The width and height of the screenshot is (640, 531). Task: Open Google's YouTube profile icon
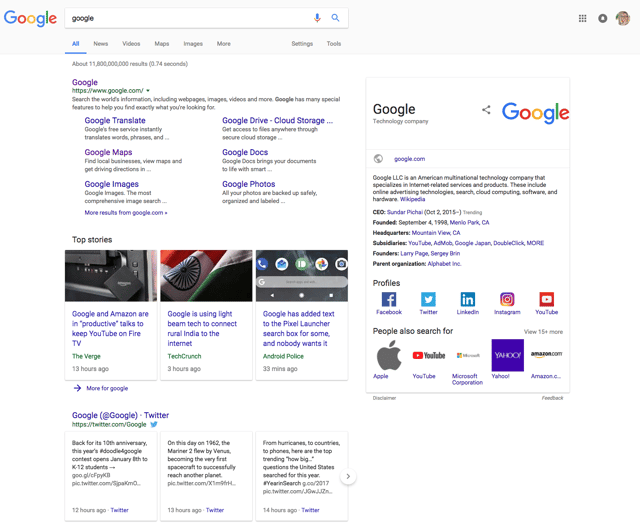click(547, 300)
